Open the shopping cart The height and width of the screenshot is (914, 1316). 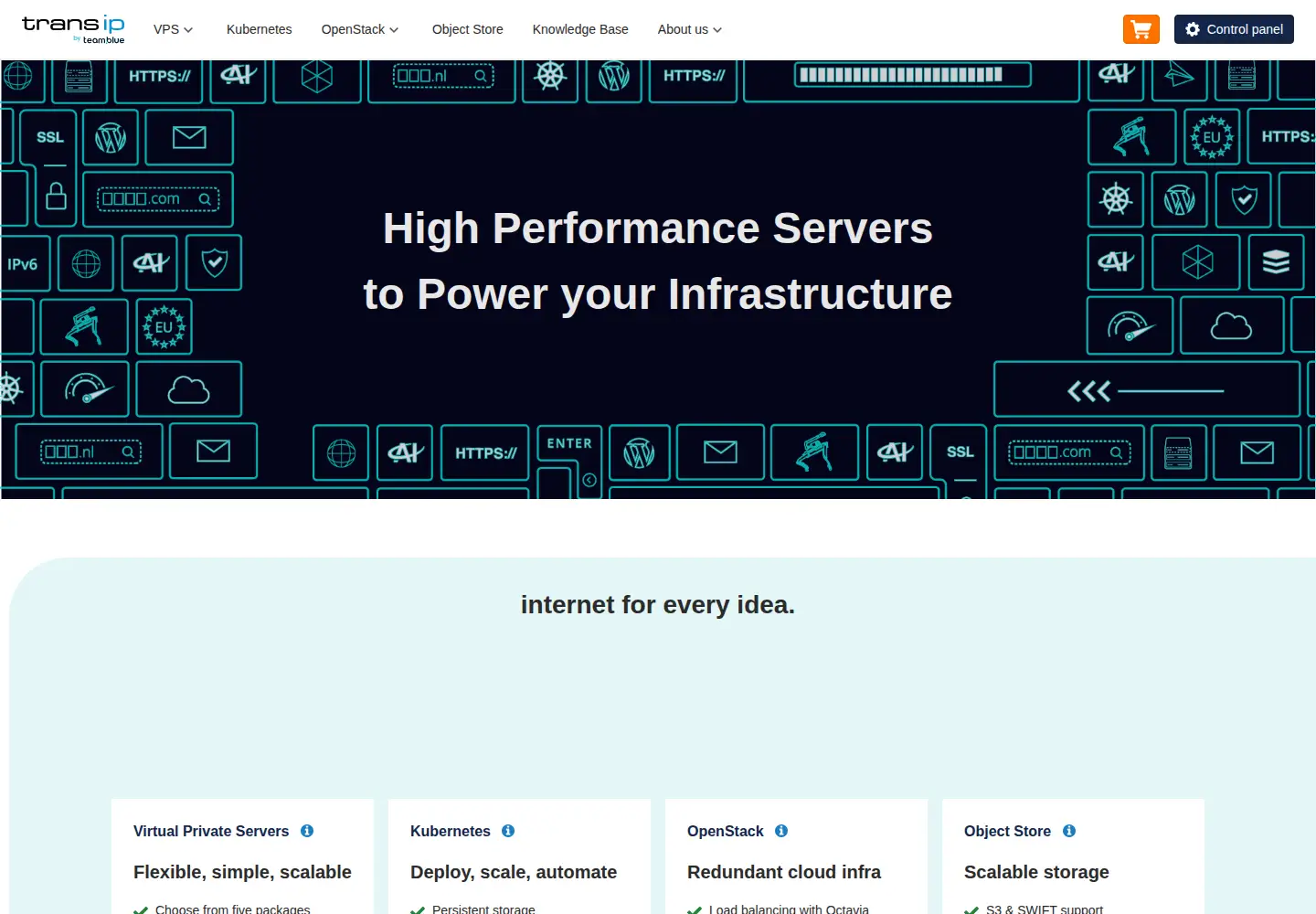coord(1141,29)
